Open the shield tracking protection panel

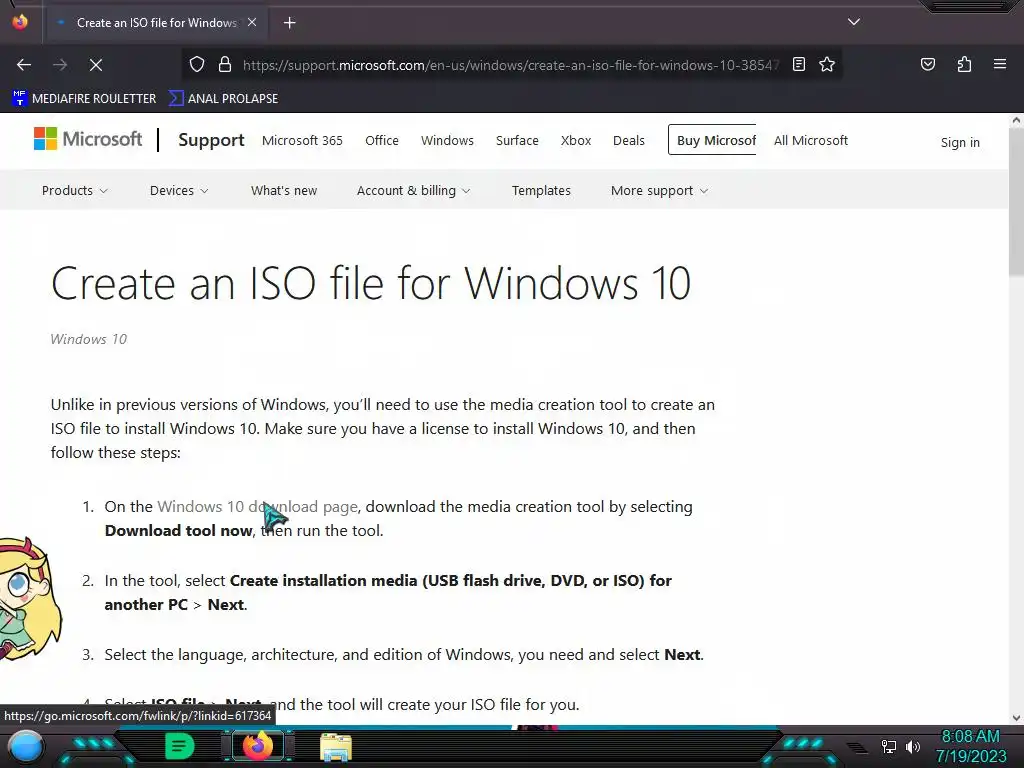(197, 65)
